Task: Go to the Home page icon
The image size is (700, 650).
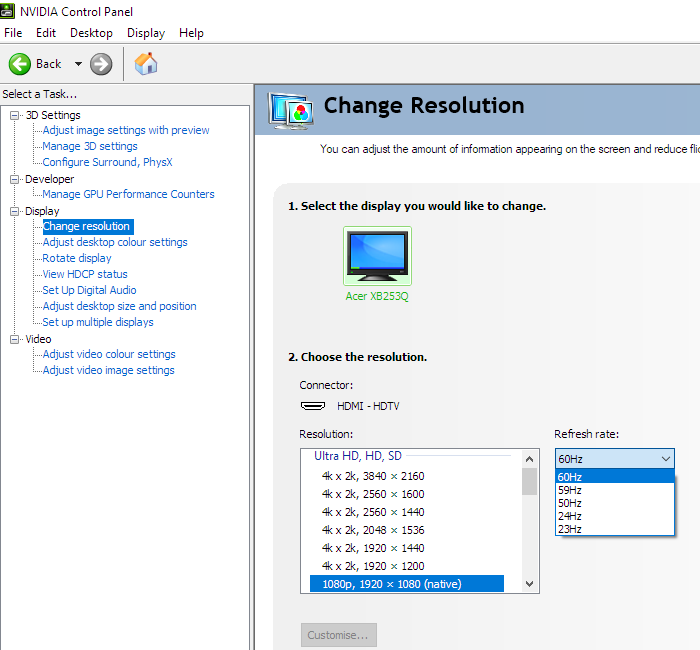Action: point(146,64)
